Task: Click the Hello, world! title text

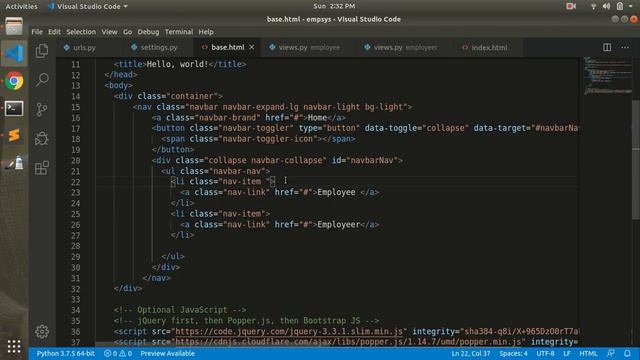Action: point(177,64)
